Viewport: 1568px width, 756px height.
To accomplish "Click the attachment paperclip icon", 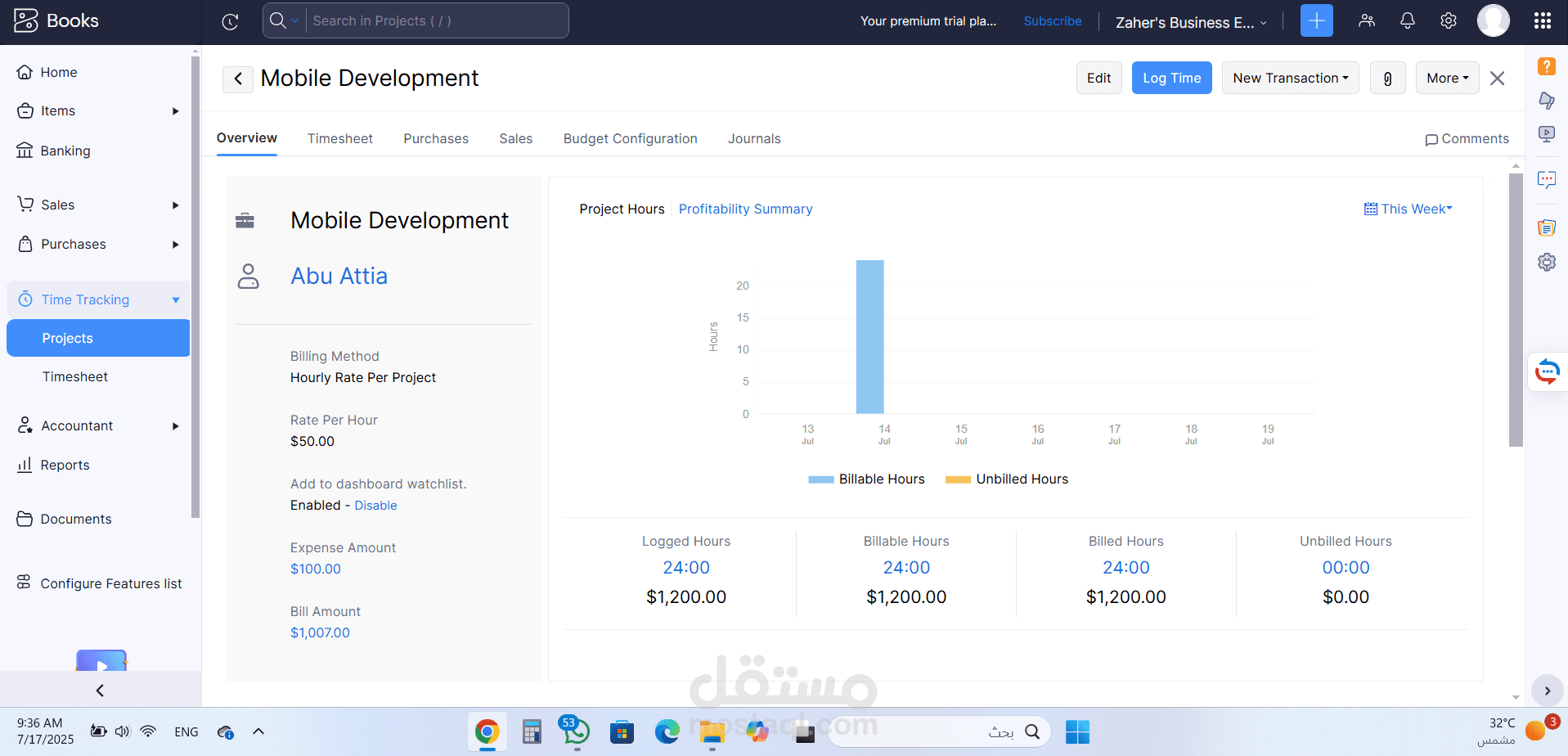I will pyautogui.click(x=1387, y=79).
